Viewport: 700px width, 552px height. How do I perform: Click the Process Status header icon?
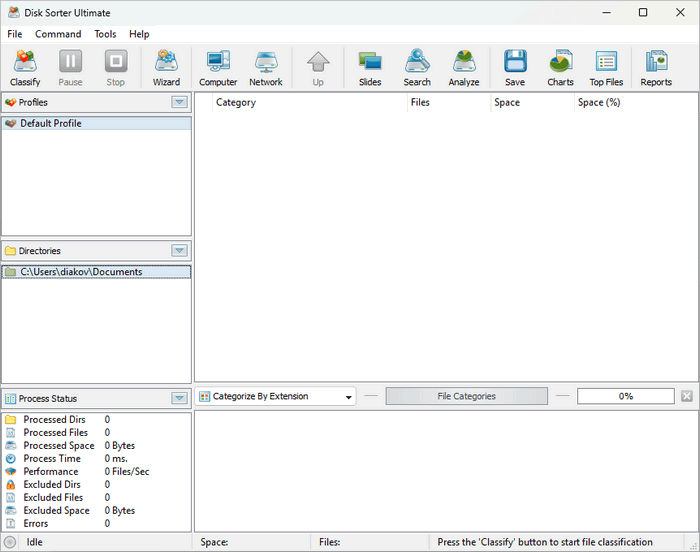(x=10, y=399)
